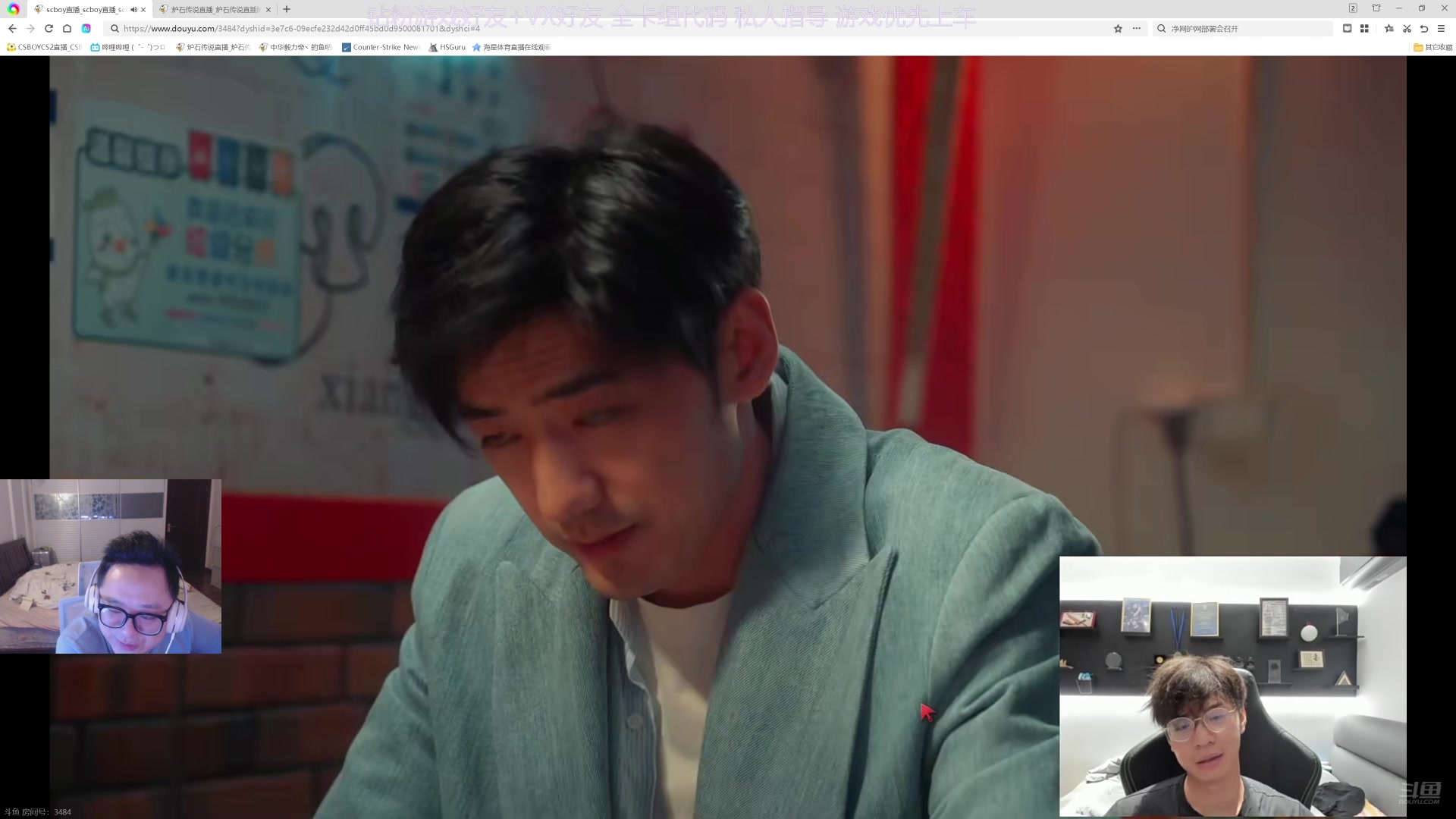
Task: Open the tab count indicator
Action: tap(1353, 8)
